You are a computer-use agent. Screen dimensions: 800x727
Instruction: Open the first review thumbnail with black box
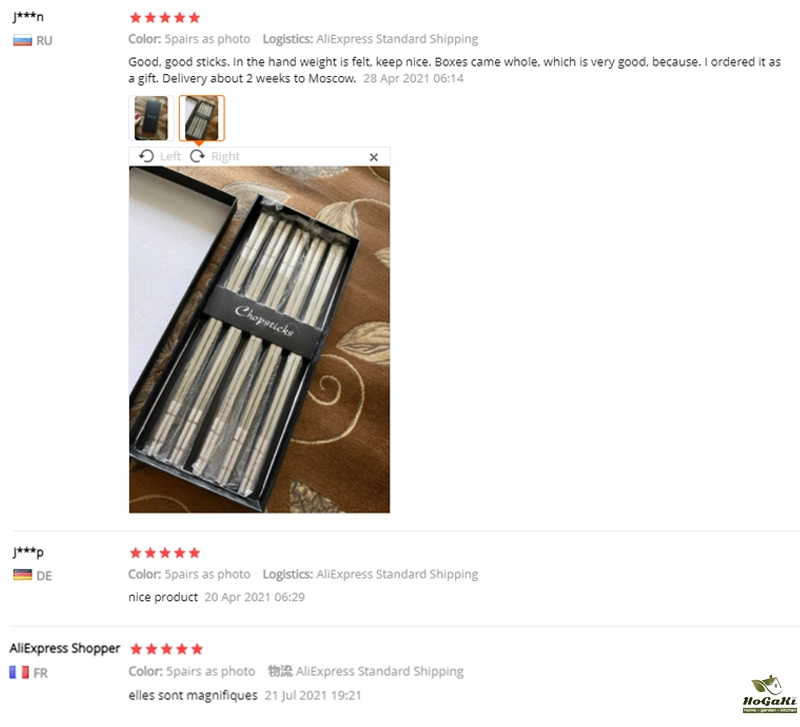pyautogui.click(x=151, y=118)
